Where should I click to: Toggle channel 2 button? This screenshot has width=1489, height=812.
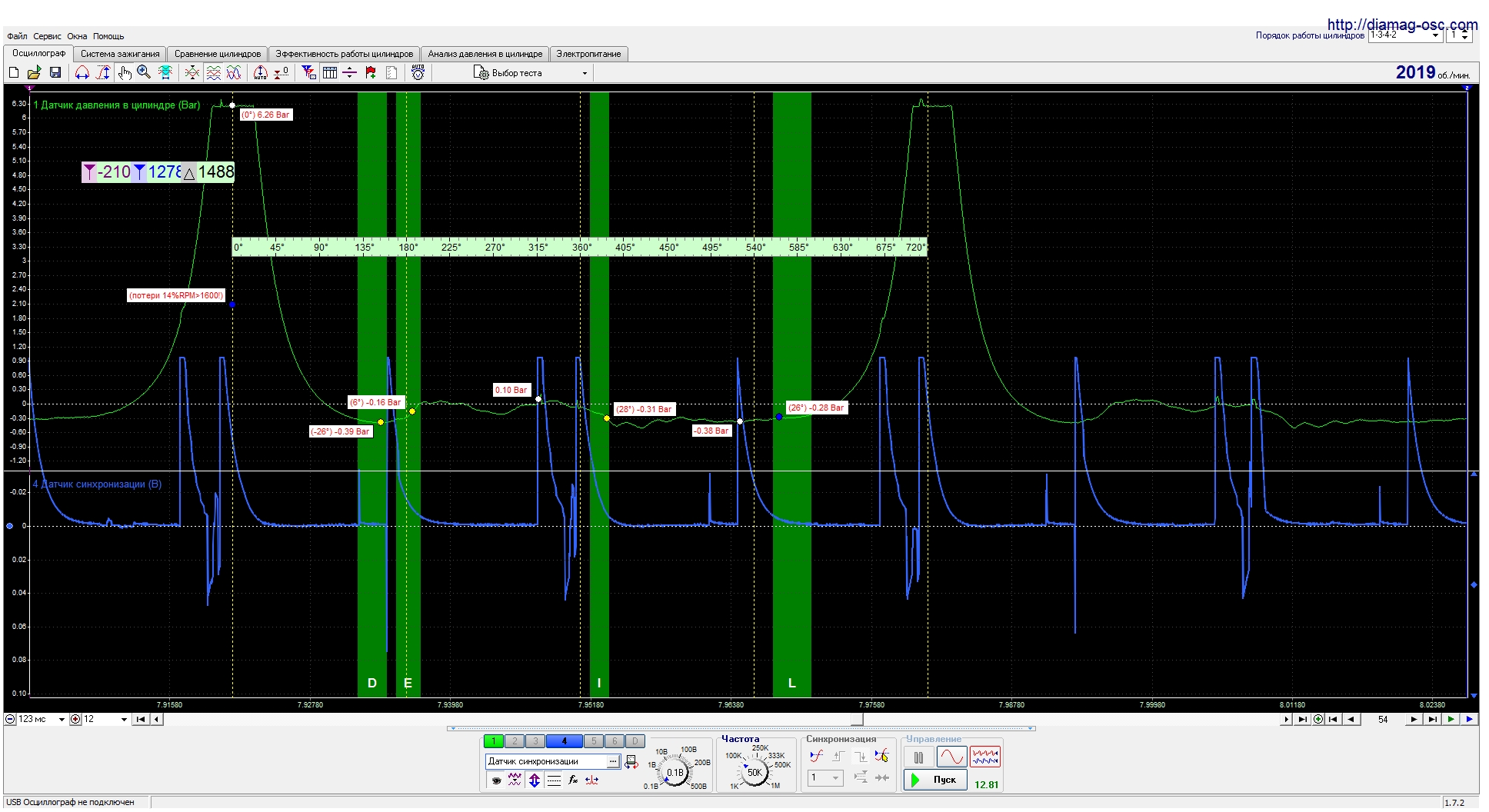coord(515,741)
